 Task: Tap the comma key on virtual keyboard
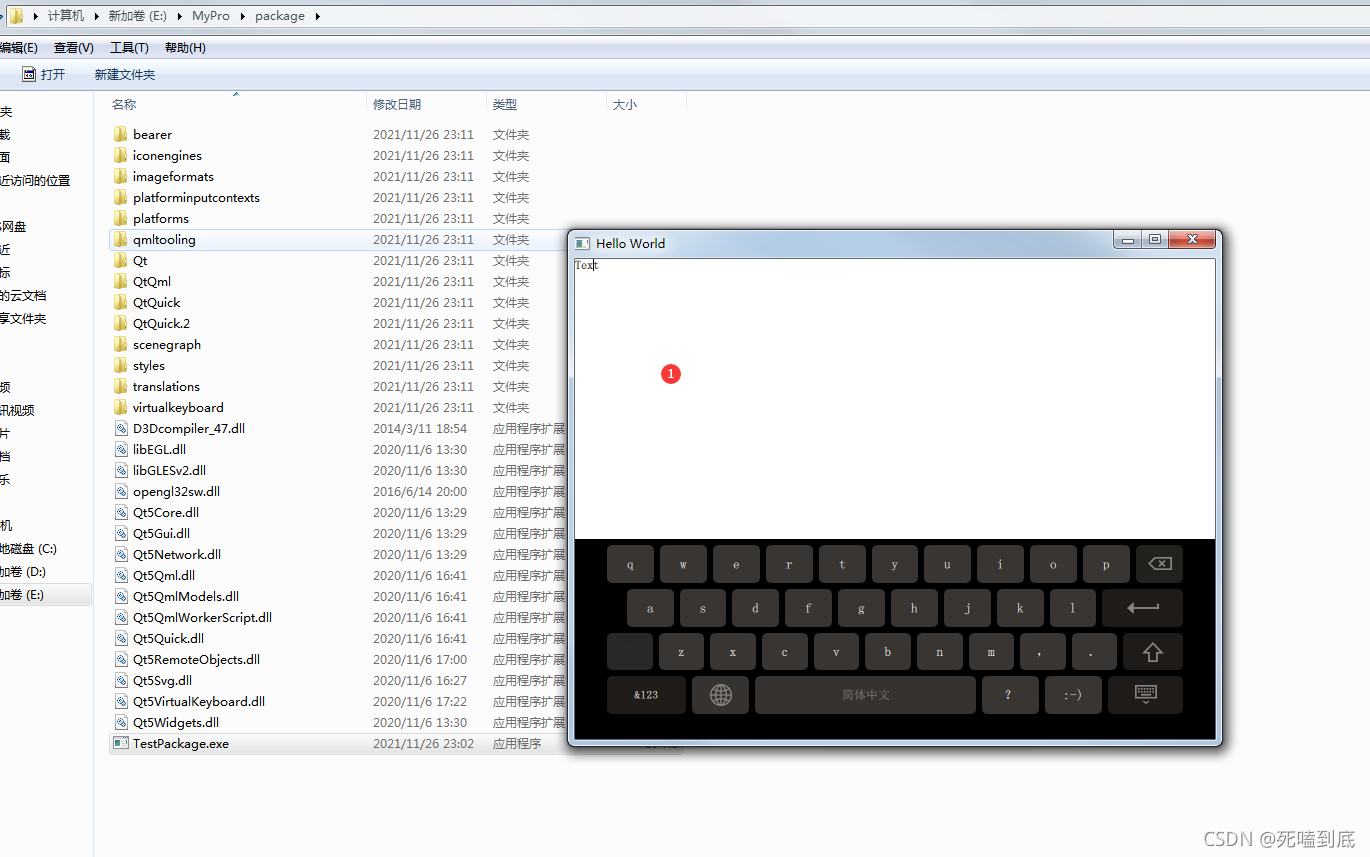[1043, 652]
